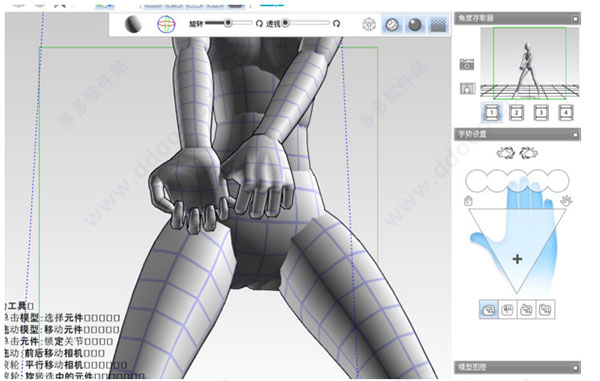Click the rightmost finger circle control
The image size is (600, 381).
[559, 181]
